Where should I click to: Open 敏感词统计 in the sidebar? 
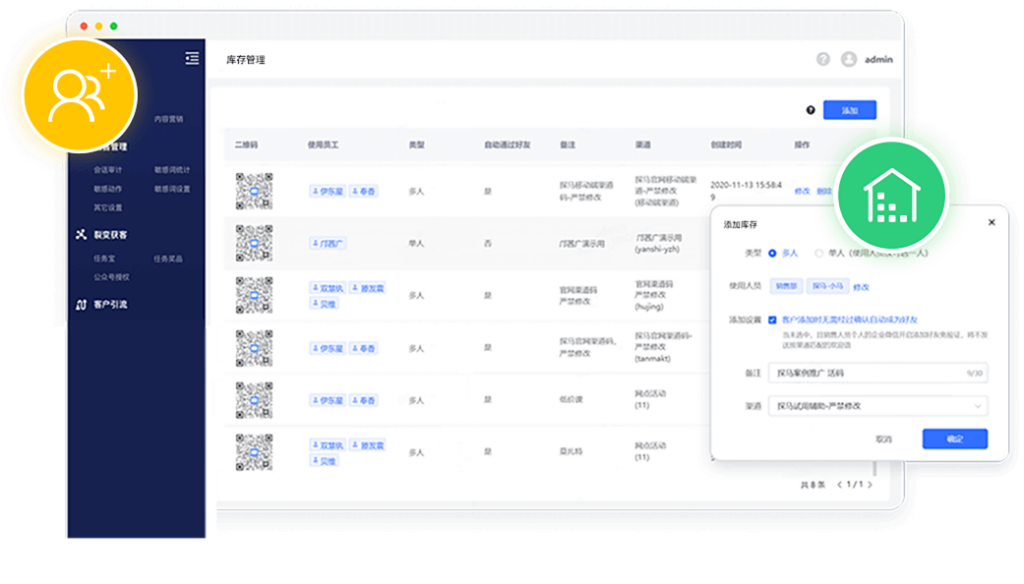[x=171, y=170]
